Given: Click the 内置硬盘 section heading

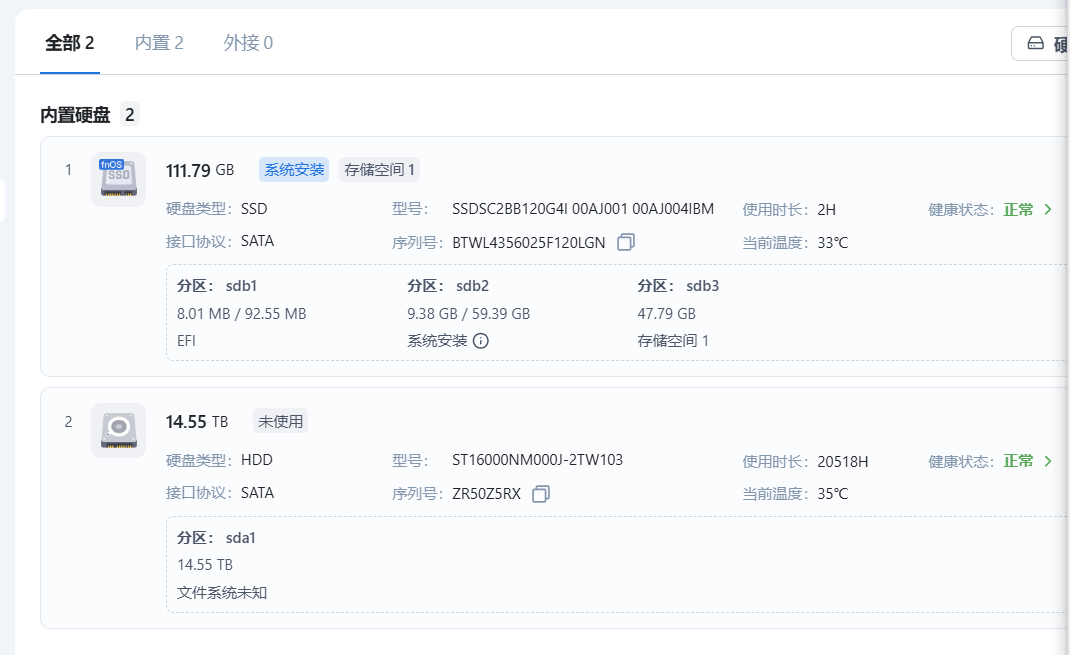Looking at the screenshot, I should (x=75, y=115).
